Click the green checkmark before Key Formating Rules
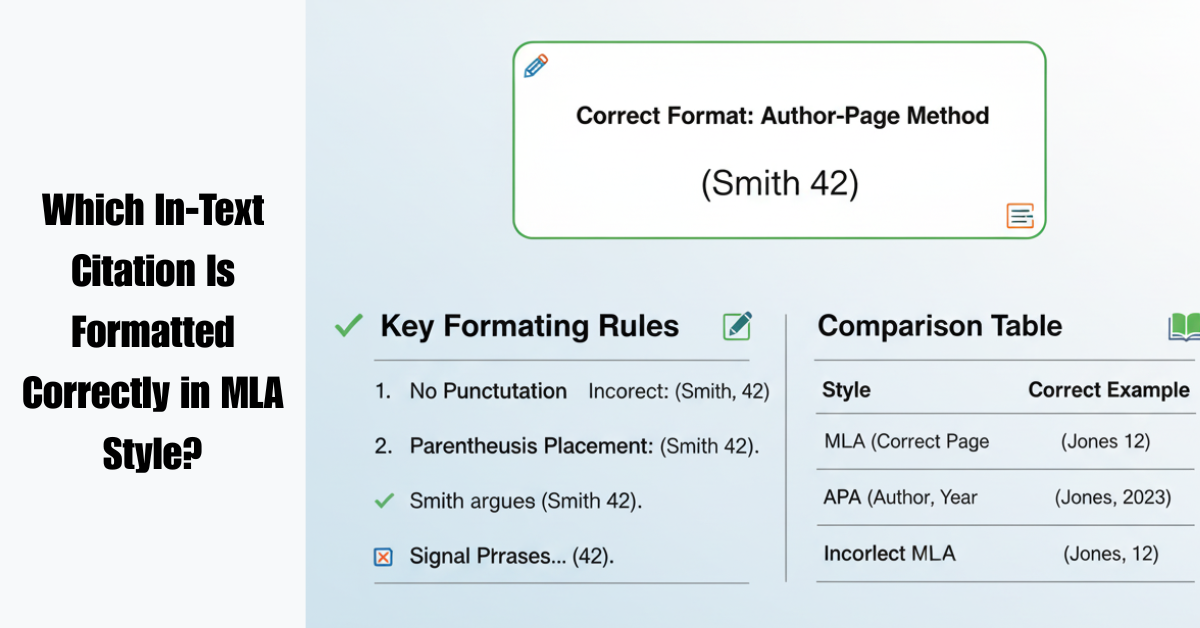 [x=347, y=325]
